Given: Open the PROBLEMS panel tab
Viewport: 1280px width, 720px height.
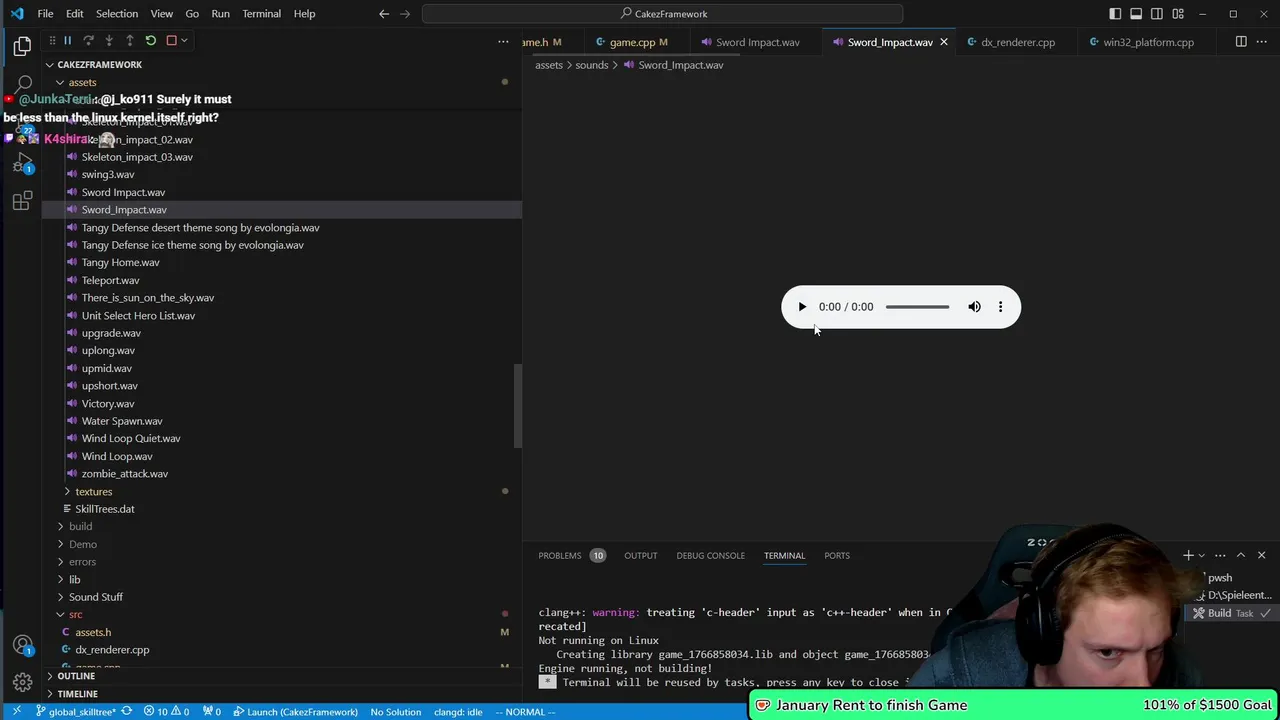Looking at the screenshot, I should point(559,555).
